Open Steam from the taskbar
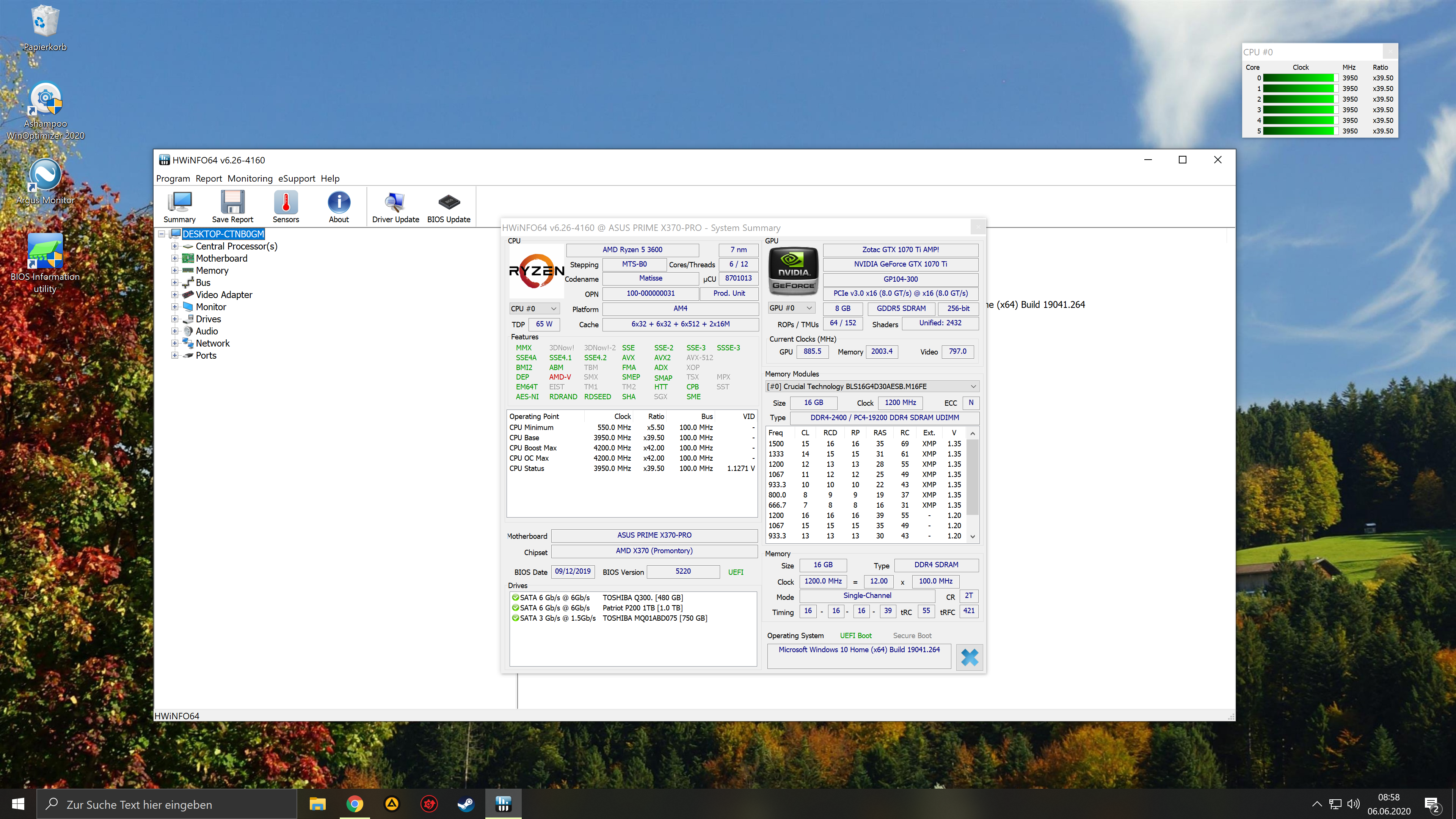 [x=466, y=804]
